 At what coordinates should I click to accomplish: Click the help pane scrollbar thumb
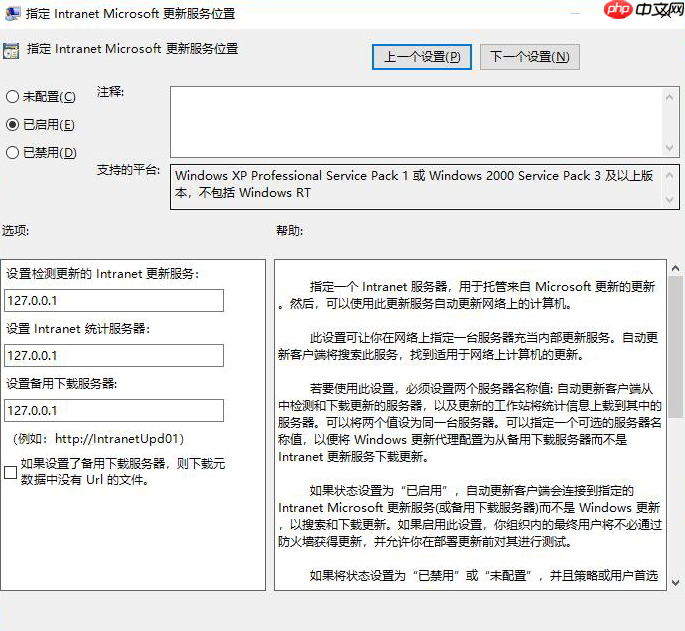(675, 347)
